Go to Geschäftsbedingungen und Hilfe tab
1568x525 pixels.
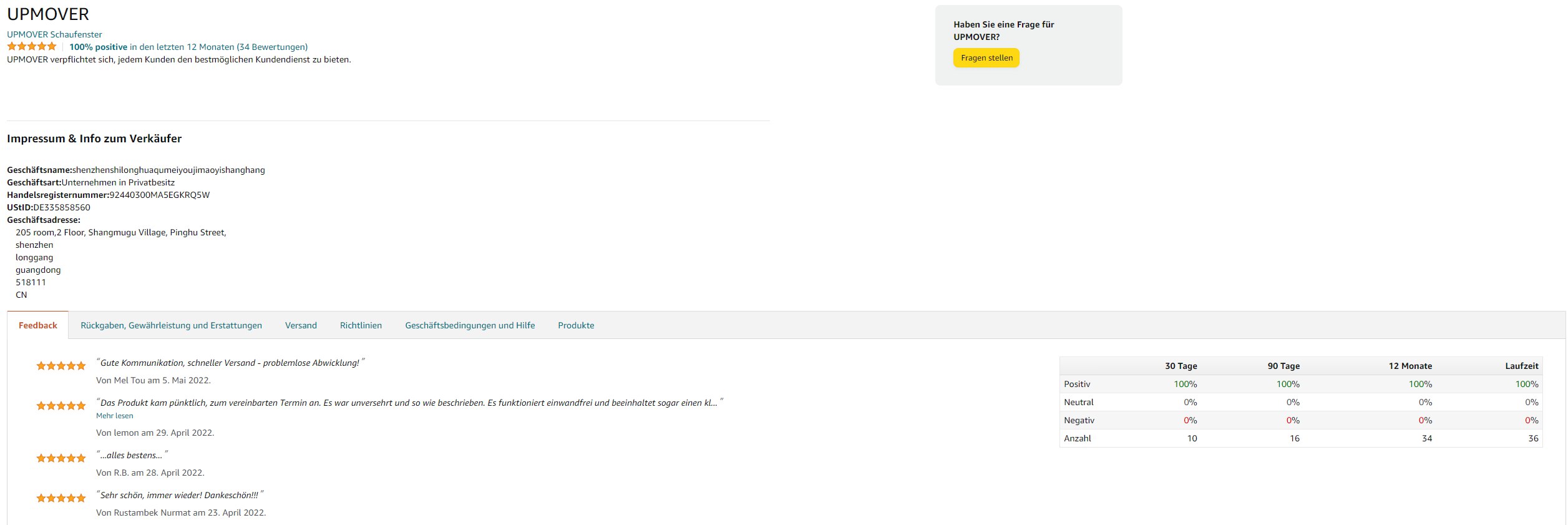click(470, 325)
